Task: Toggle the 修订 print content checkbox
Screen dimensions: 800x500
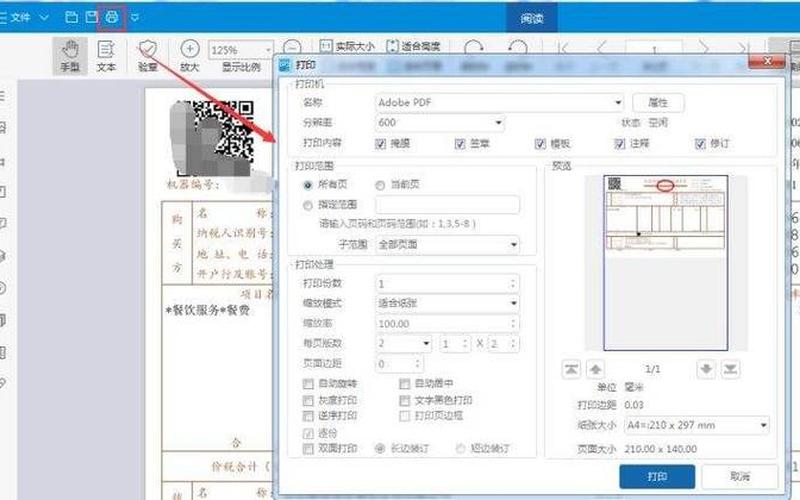Action: 700,144
